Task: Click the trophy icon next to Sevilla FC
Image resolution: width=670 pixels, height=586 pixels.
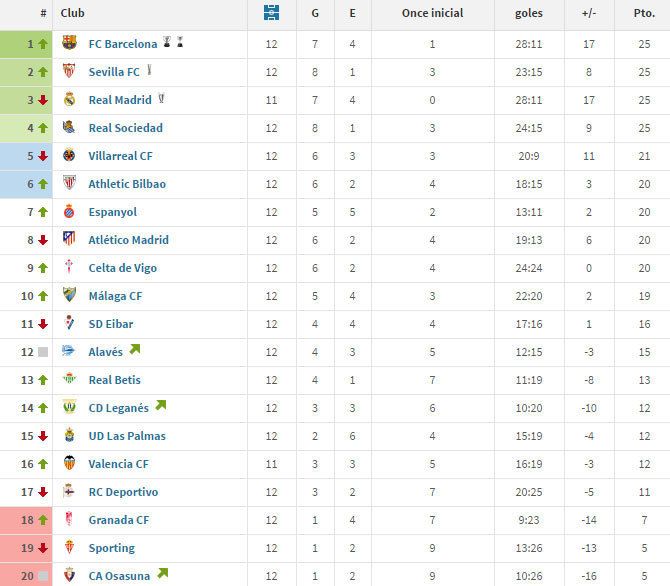Action: pos(149,71)
